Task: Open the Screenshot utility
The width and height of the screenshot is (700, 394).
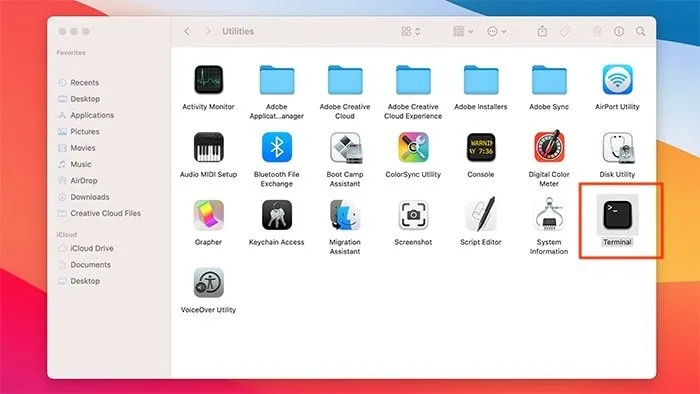Action: [x=413, y=215]
